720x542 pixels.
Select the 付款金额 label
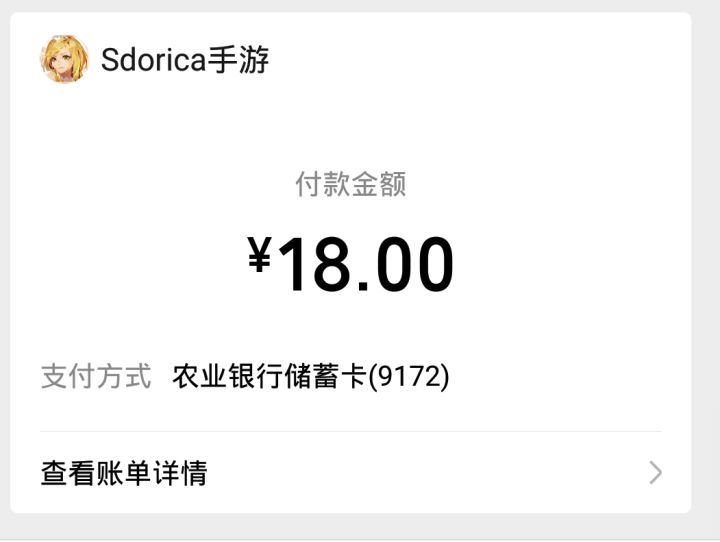(x=351, y=184)
